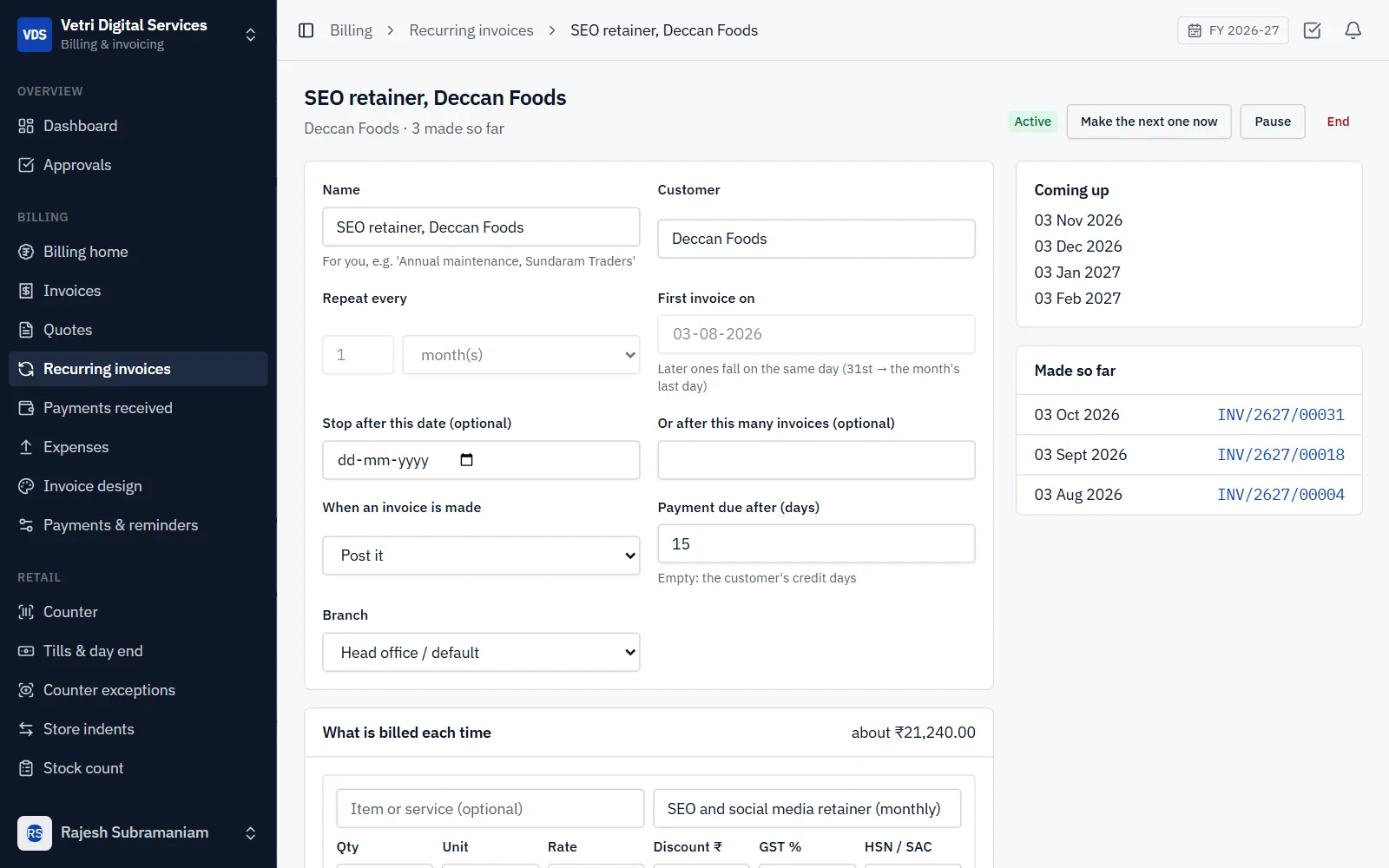The image size is (1389, 868).
Task: Click the Stop after this date field
Action: point(481,460)
